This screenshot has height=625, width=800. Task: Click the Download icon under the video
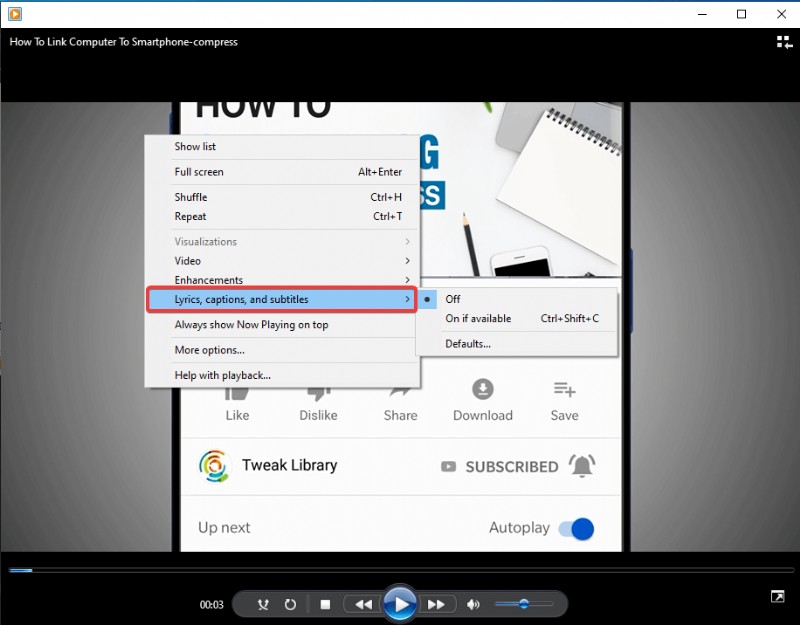[x=483, y=390]
